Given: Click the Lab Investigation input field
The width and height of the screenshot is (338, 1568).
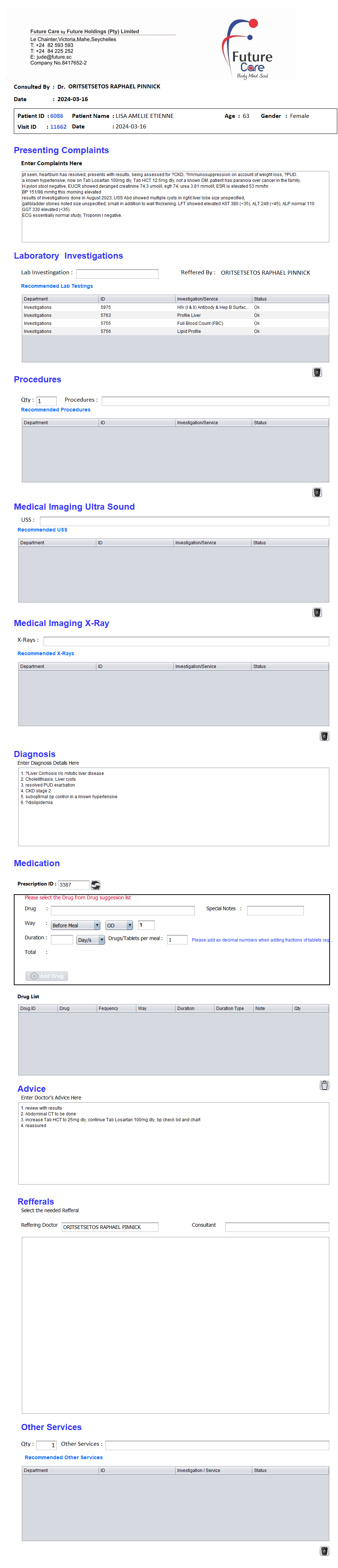Looking at the screenshot, I should coord(117,273).
